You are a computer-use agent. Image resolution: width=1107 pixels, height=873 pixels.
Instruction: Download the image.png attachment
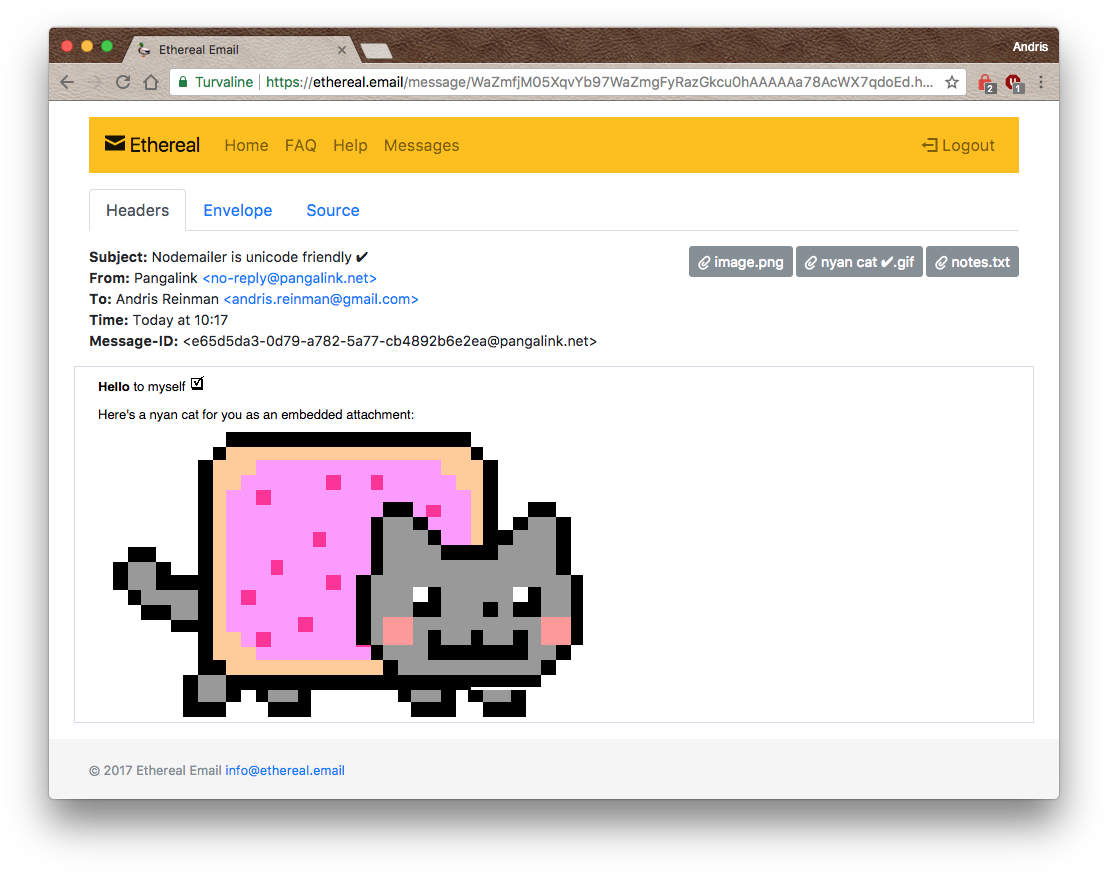click(x=740, y=262)
